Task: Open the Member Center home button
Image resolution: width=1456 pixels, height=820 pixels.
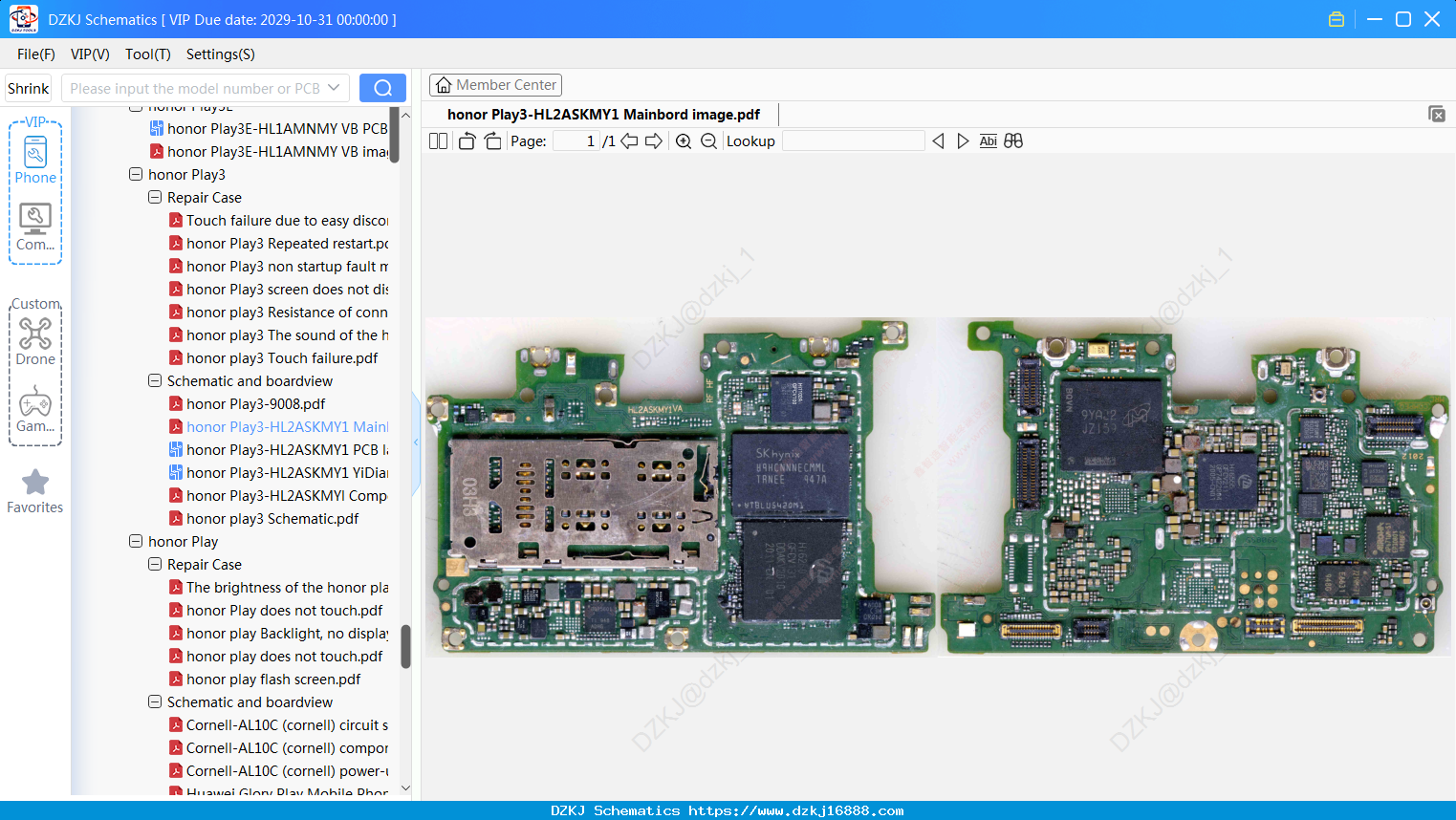Action: (x=495, y=85)
